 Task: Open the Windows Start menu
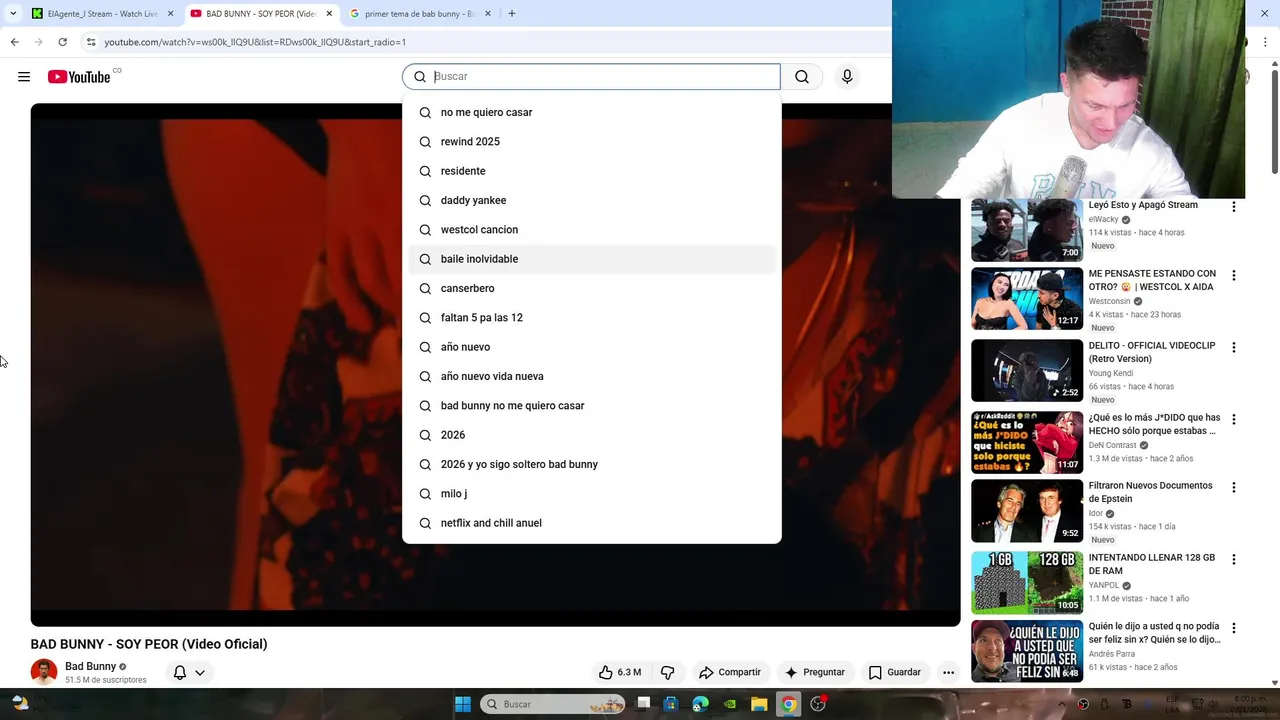463,704
